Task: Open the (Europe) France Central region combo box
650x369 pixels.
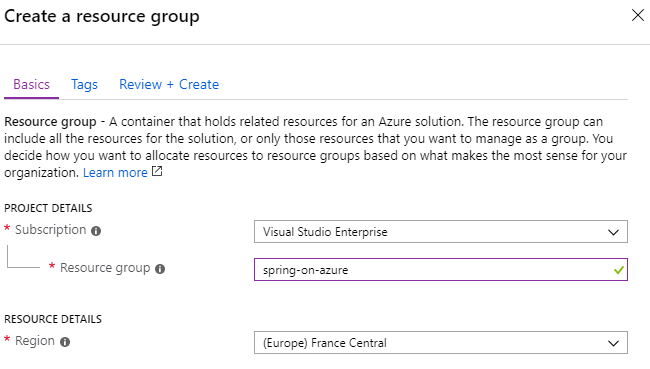Action: tap(441, 342)
